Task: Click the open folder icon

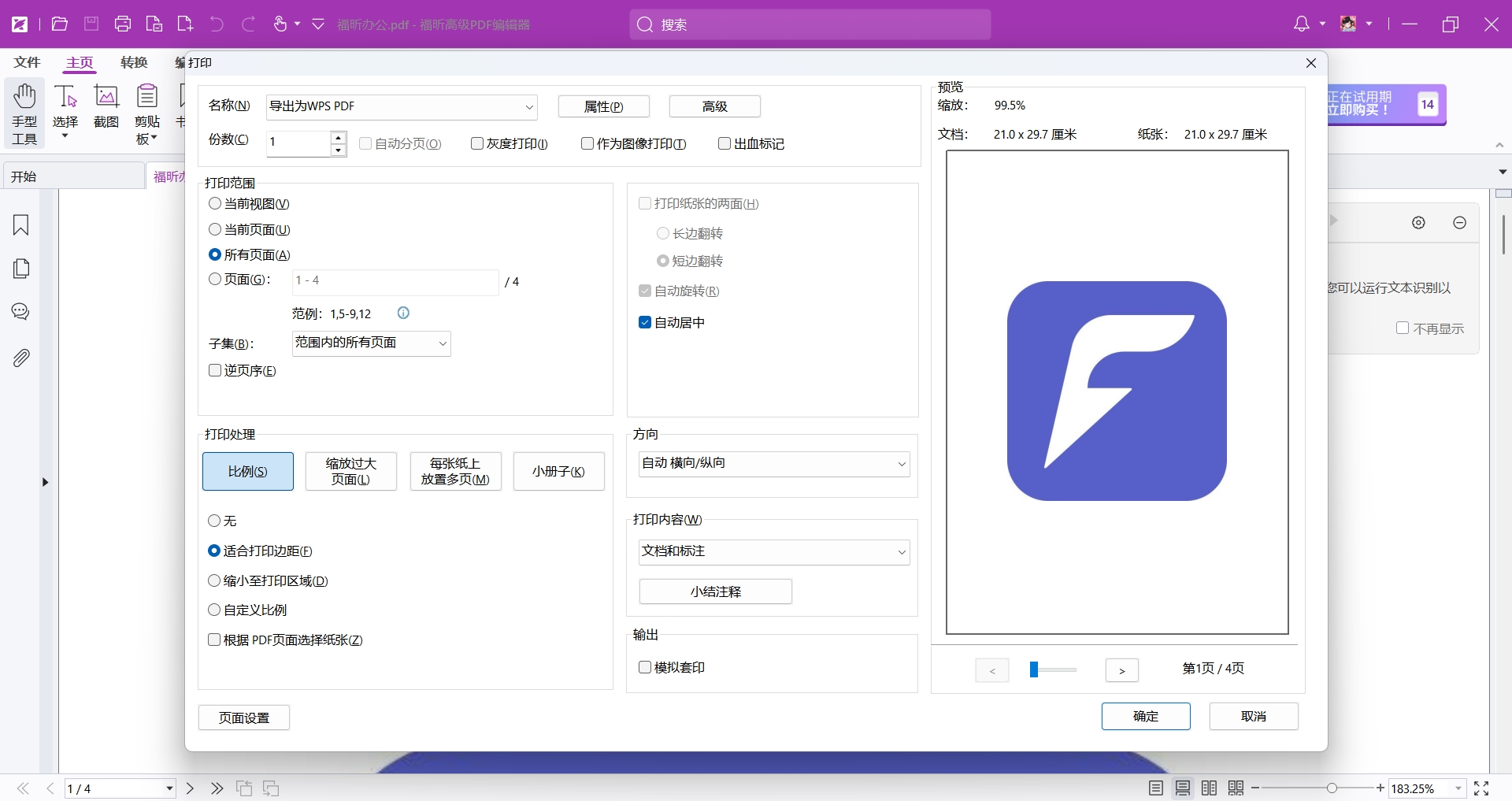Action: point(59,24)
